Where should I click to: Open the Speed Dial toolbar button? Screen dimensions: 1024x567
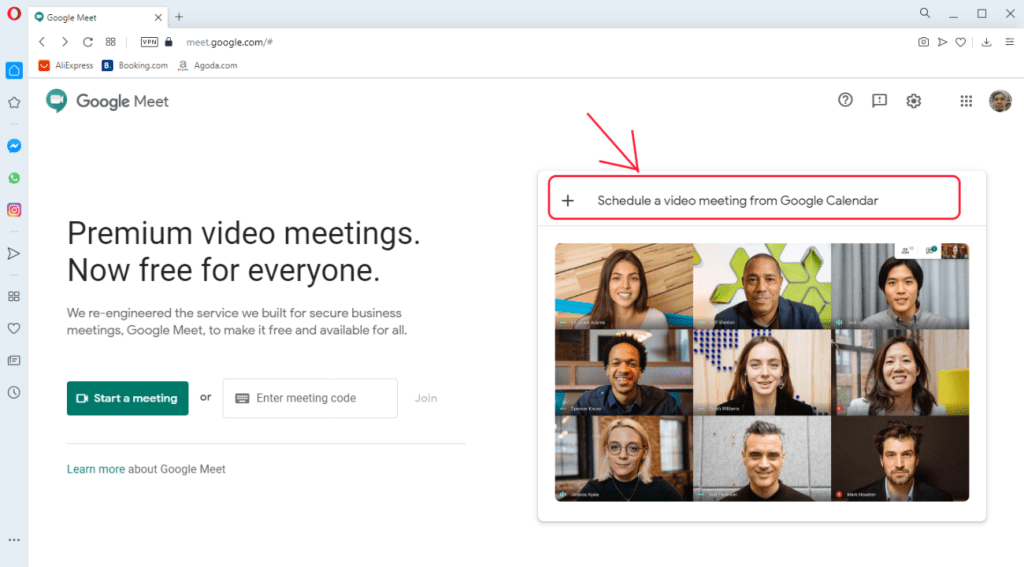[x=110, y=42]
